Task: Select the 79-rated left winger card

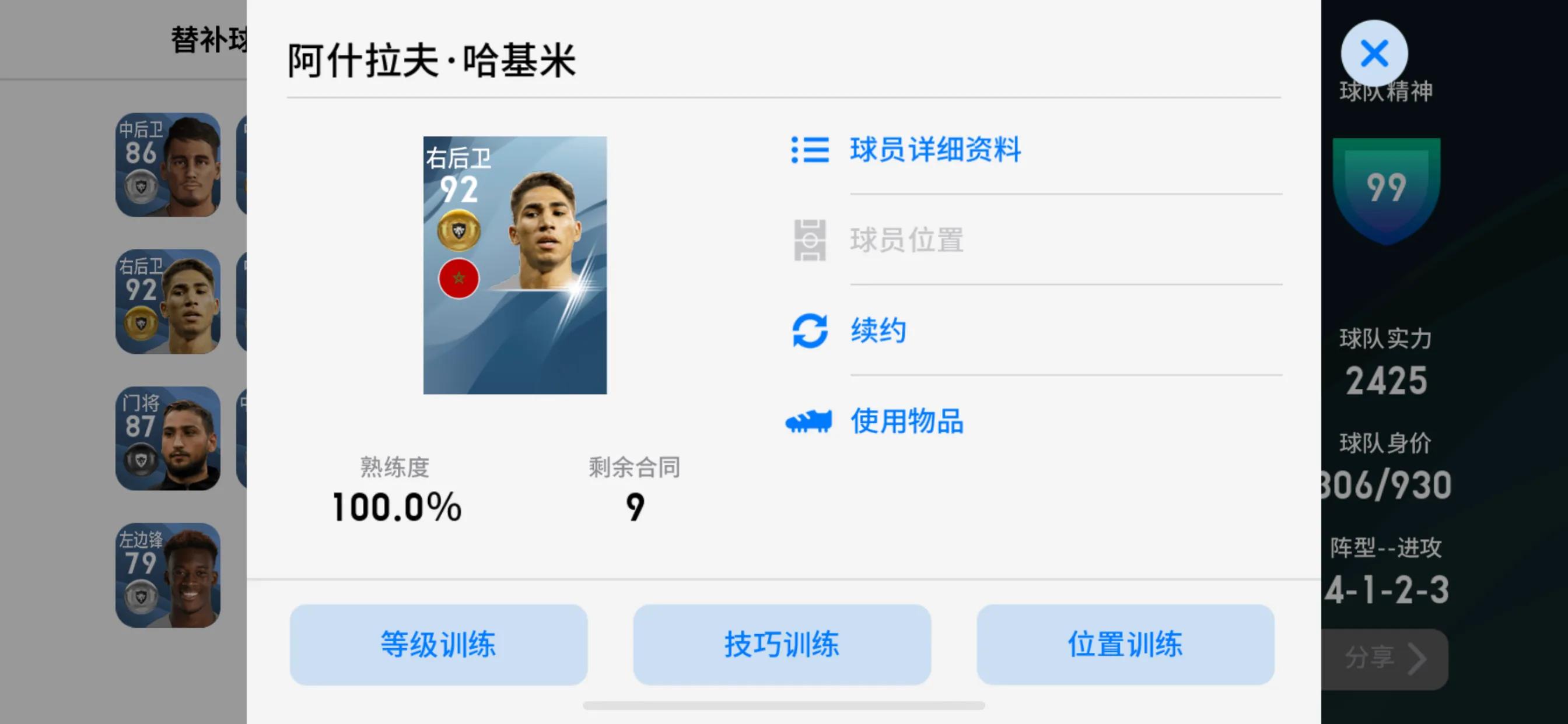Action: tap(168, 575)
